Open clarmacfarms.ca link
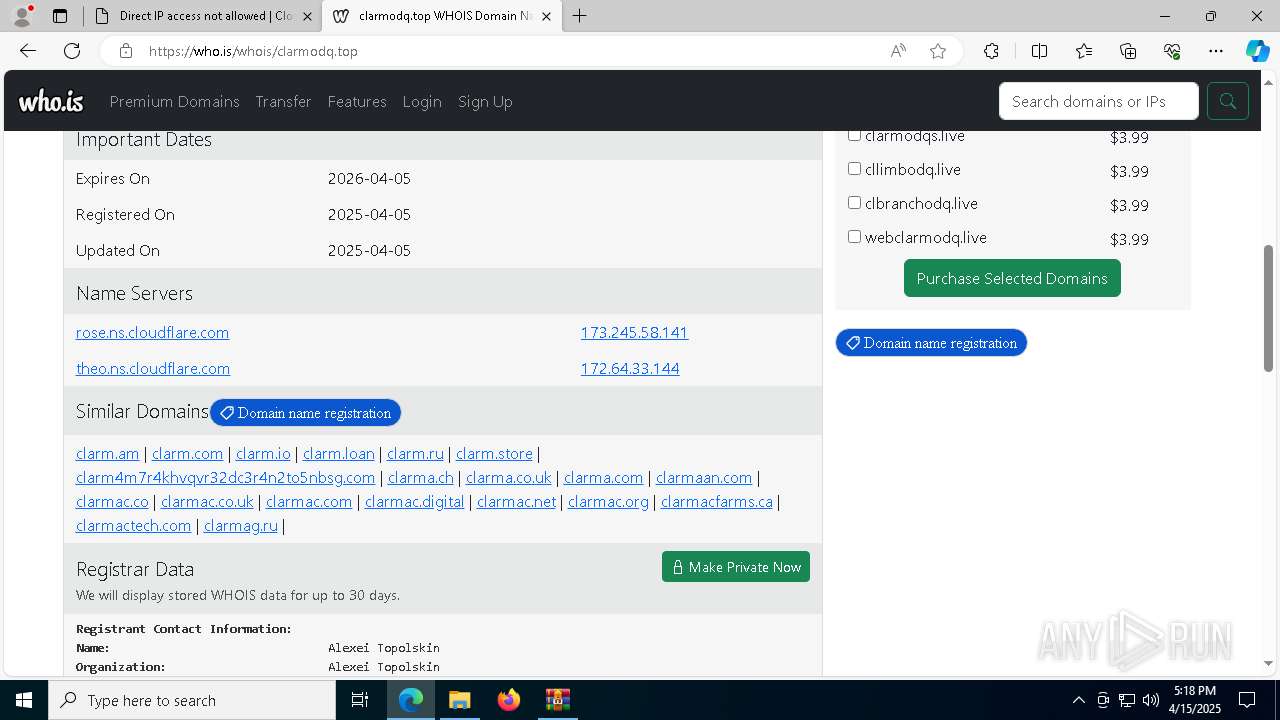Image resolution: width=1280 pixels, height=720 pixels. click(x=717, y=501)
